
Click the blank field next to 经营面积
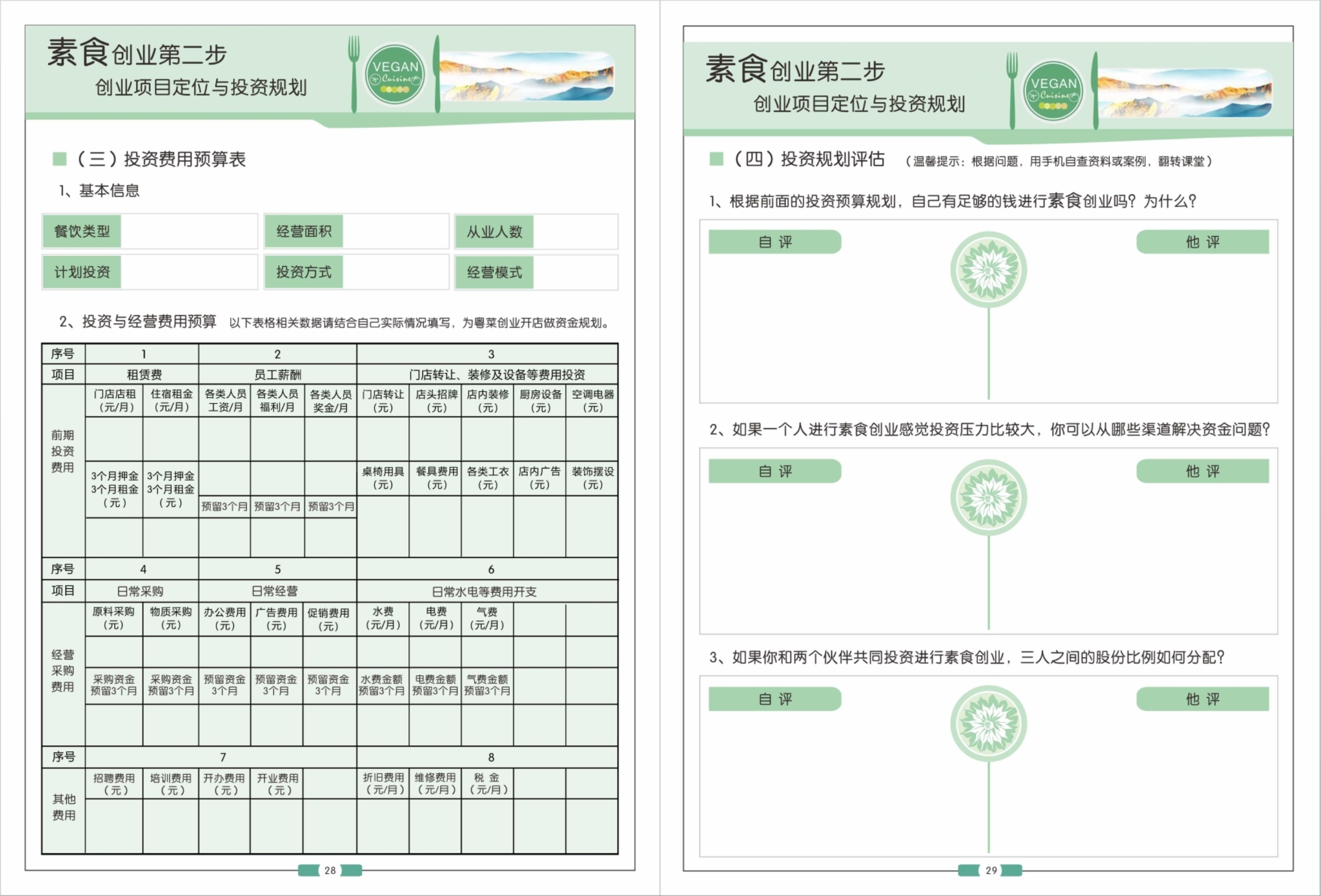(x=395, y=231)
